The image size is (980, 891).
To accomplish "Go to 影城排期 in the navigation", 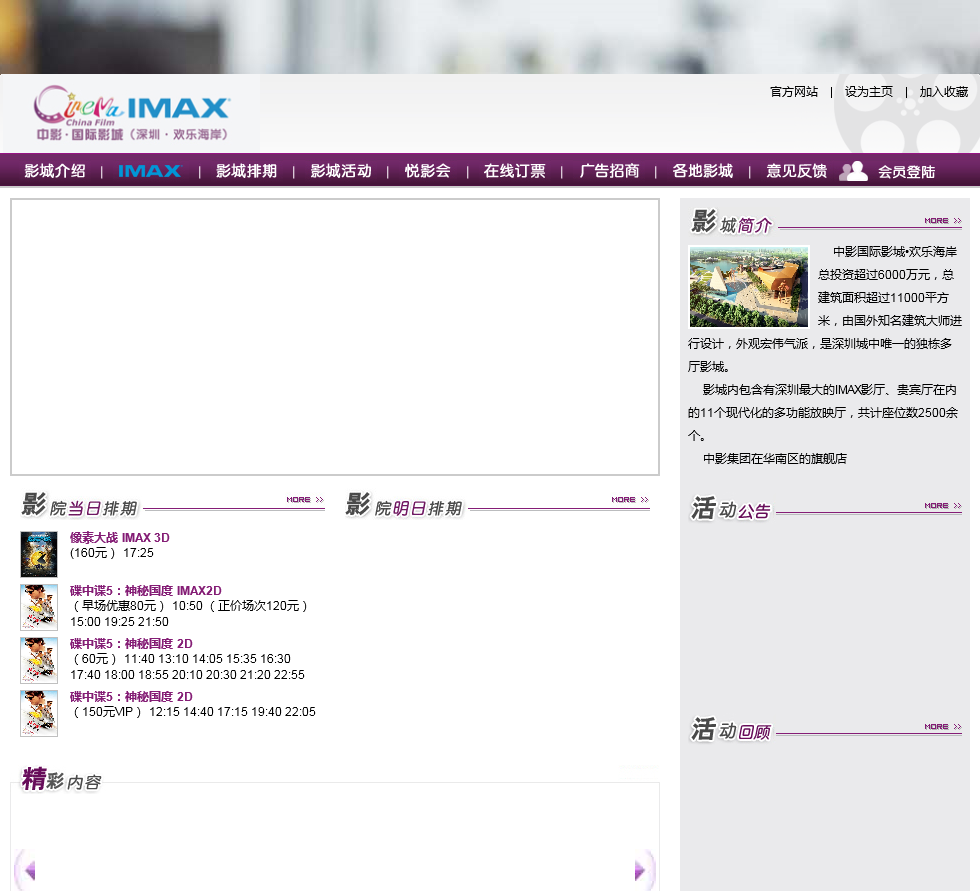I will click(246, 171).
